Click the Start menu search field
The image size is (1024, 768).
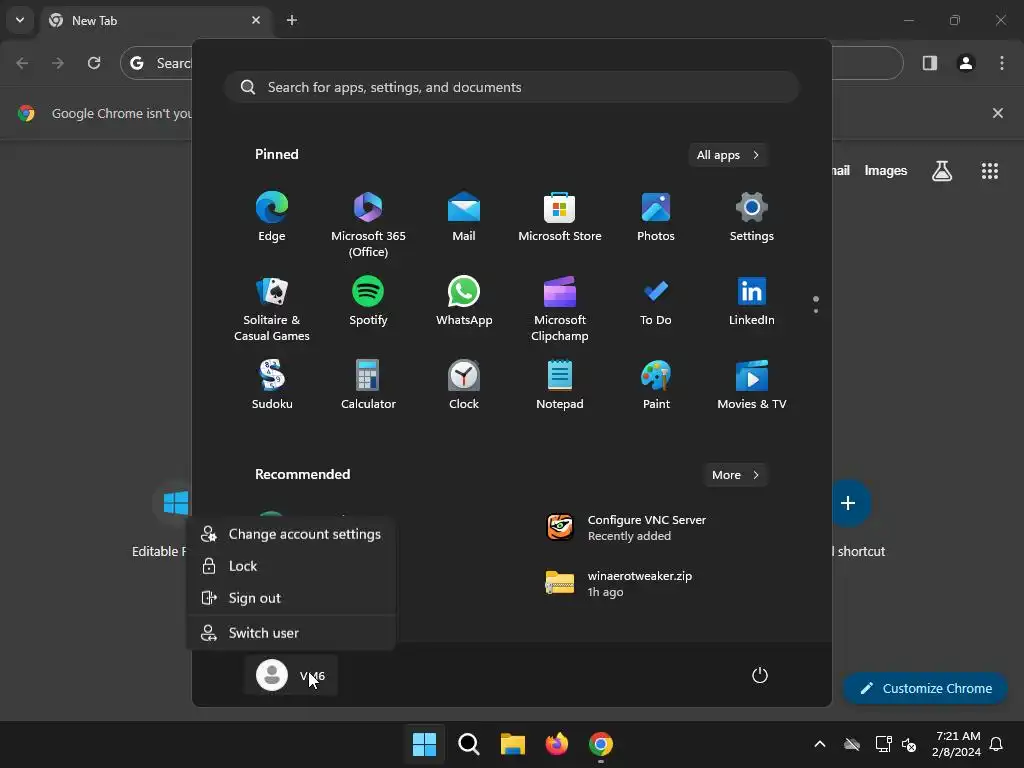[511, 87]
